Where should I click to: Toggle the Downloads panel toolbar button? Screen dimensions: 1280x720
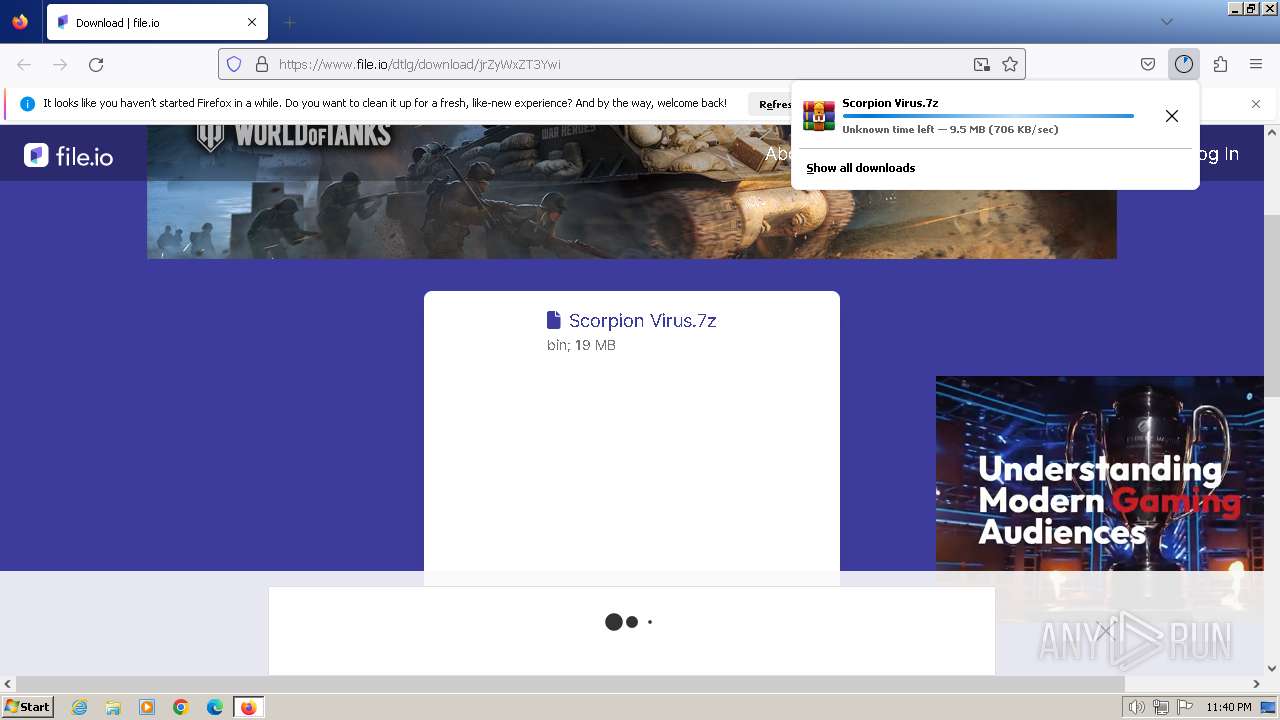(1184, 64)
